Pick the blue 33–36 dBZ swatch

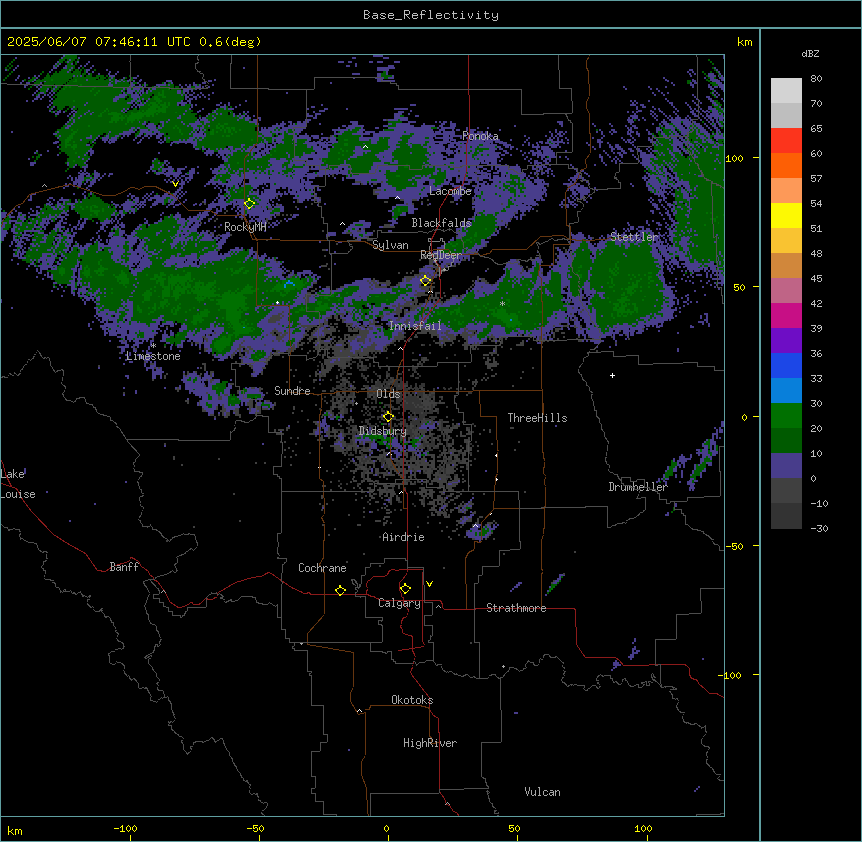(x=786, y=365)
